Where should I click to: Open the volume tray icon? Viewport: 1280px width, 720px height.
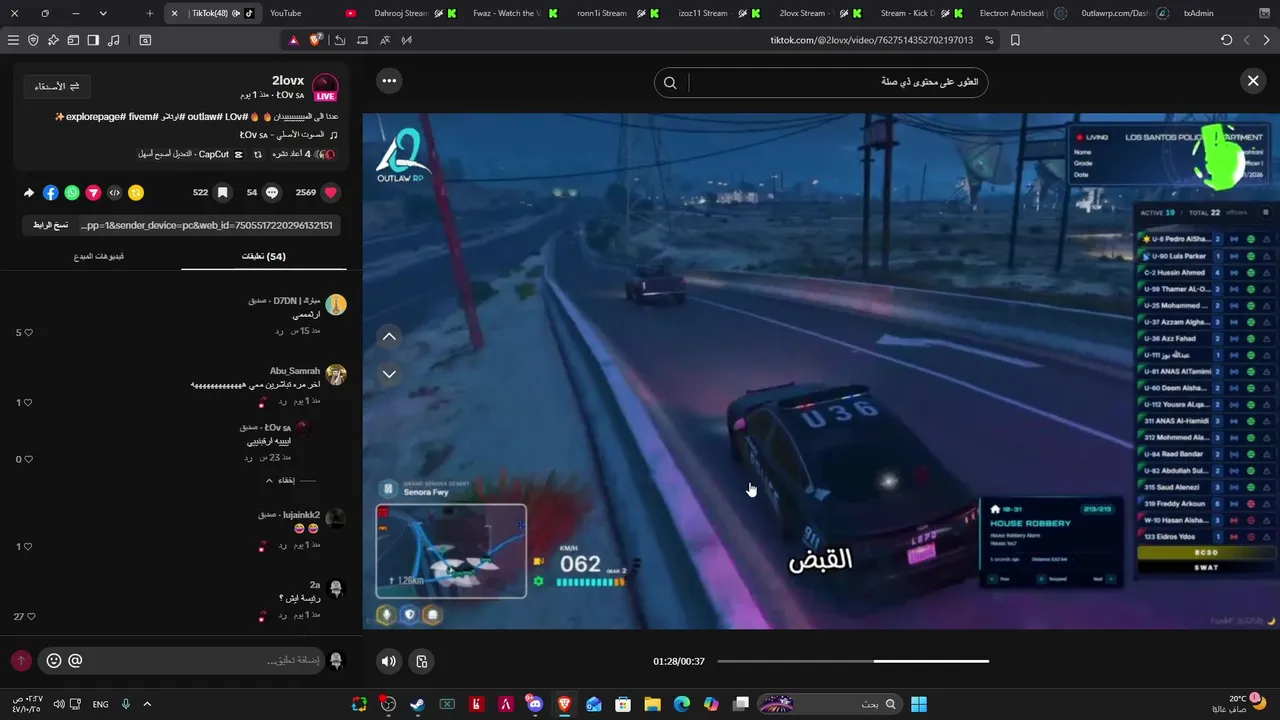click(x=59, y=704)
